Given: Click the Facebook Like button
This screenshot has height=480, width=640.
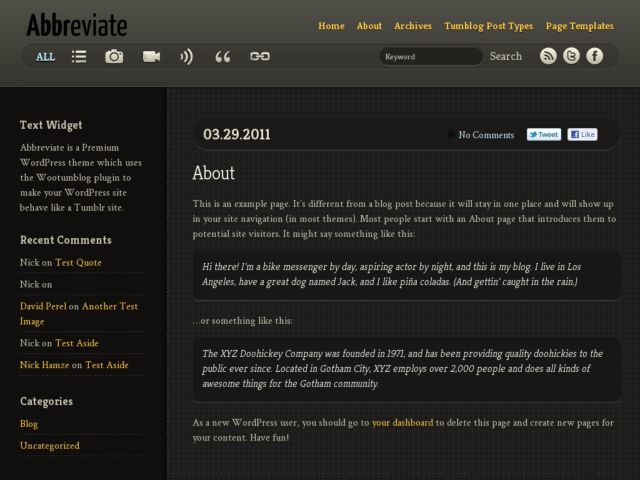Looking at the screenshot, I should coord(582,134).
